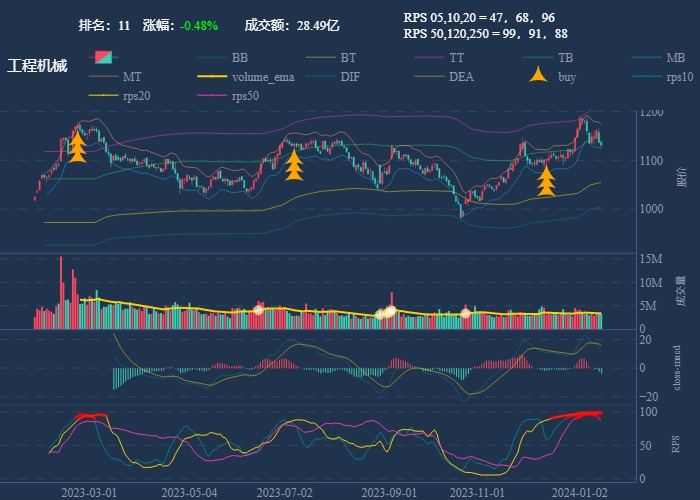Hide the DIF line via legend
The width and height of the screenshot is (700, 500).
(333, 77)
